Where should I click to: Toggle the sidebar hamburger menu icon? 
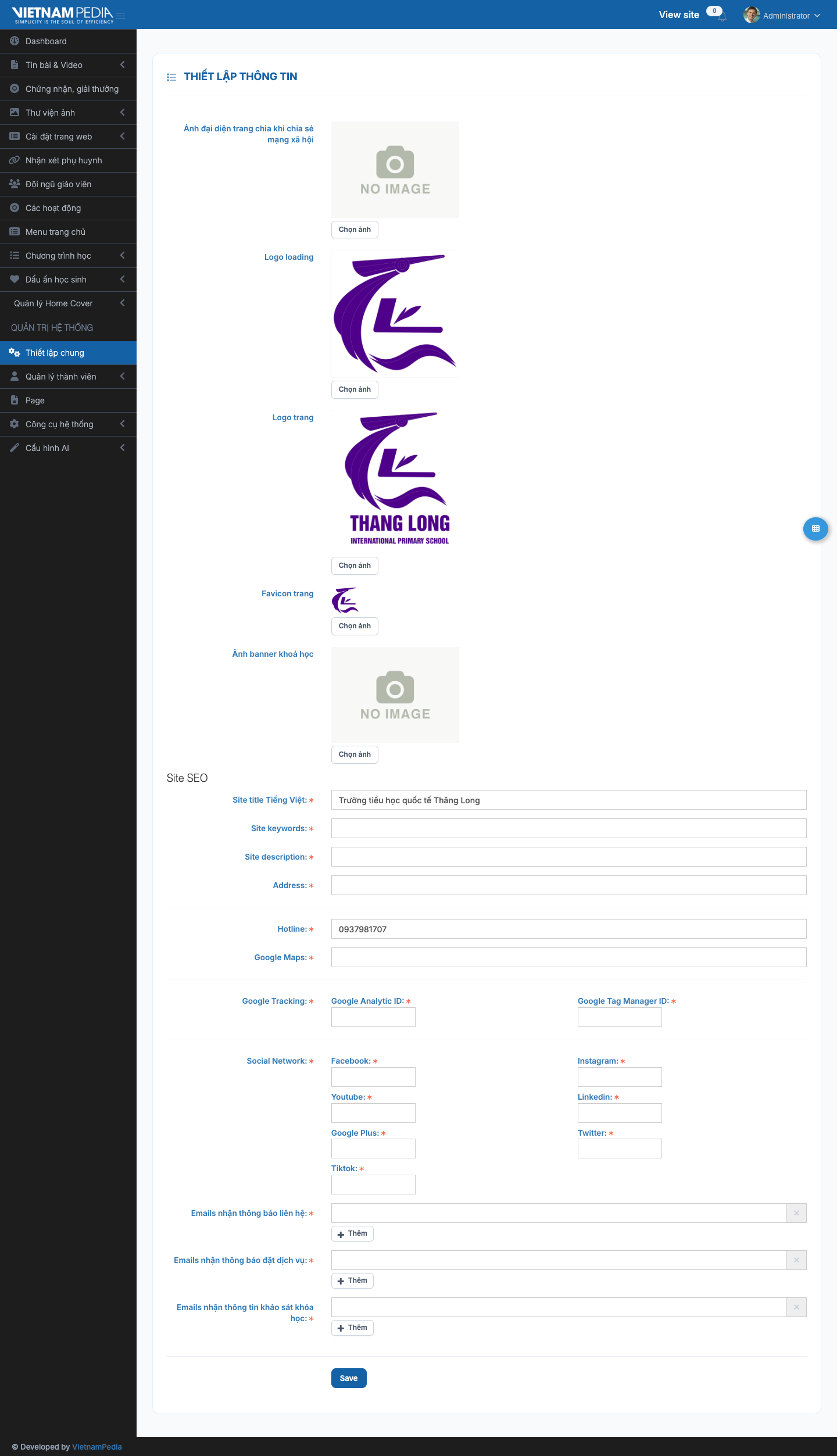tap(120, 16)
